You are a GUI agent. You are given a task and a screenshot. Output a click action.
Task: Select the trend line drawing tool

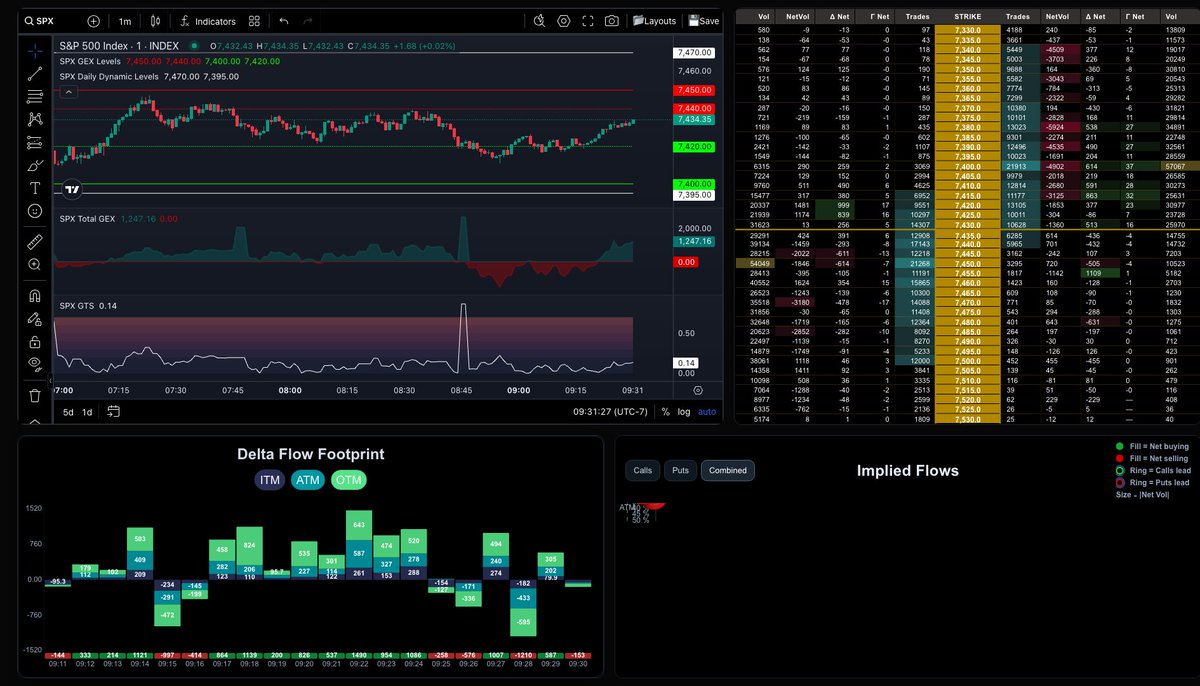(x=35, y=73)
